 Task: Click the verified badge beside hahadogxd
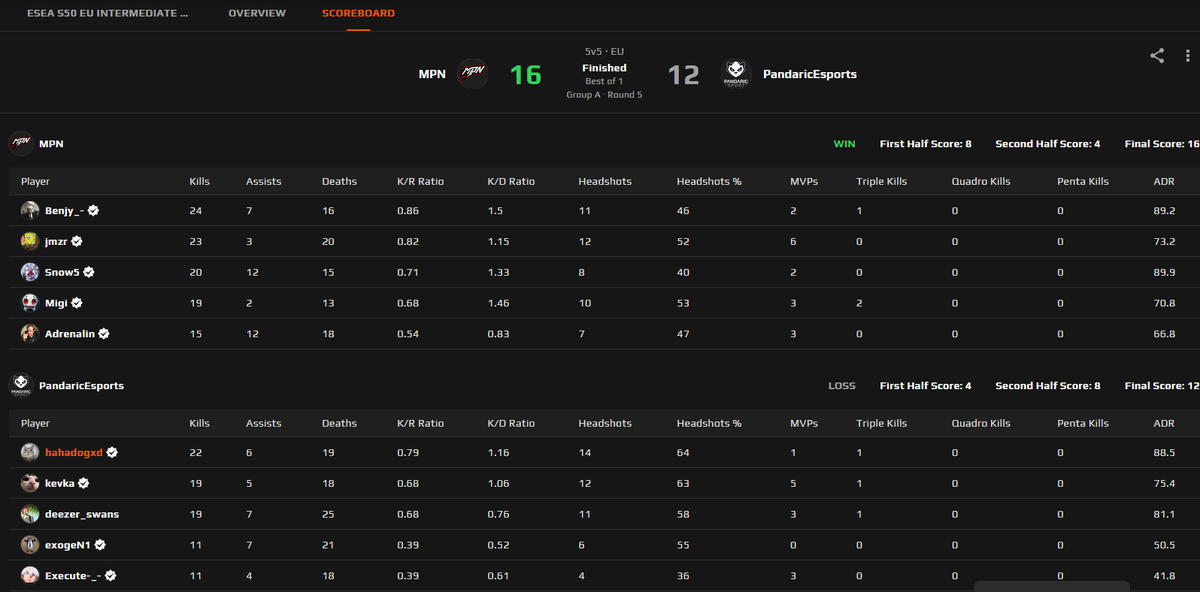pyautogui.click(x=111, y=452)
